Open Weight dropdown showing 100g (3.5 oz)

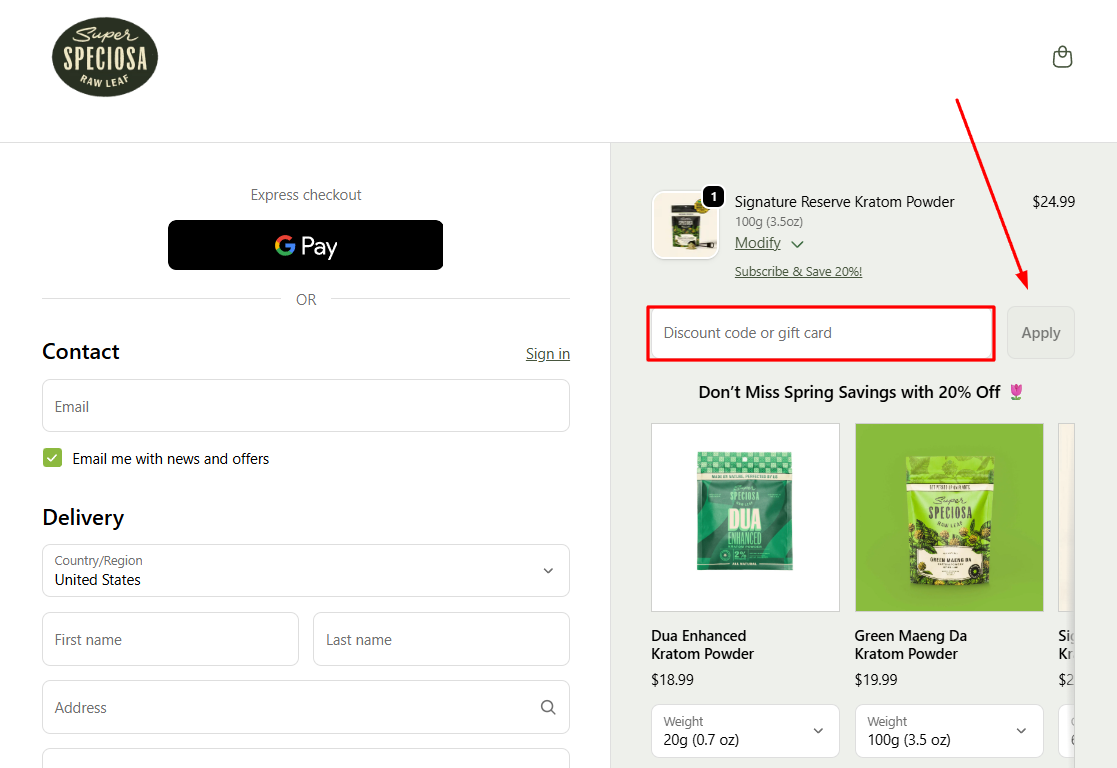[x=949, y=731]
